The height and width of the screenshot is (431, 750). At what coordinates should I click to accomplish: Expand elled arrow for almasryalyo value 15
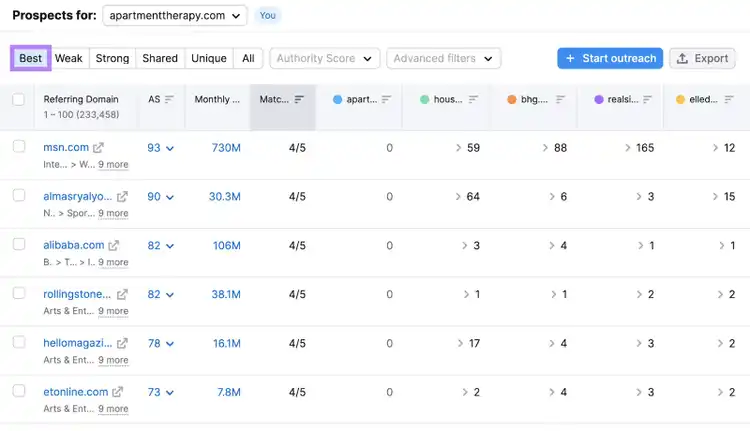point(715,197)
